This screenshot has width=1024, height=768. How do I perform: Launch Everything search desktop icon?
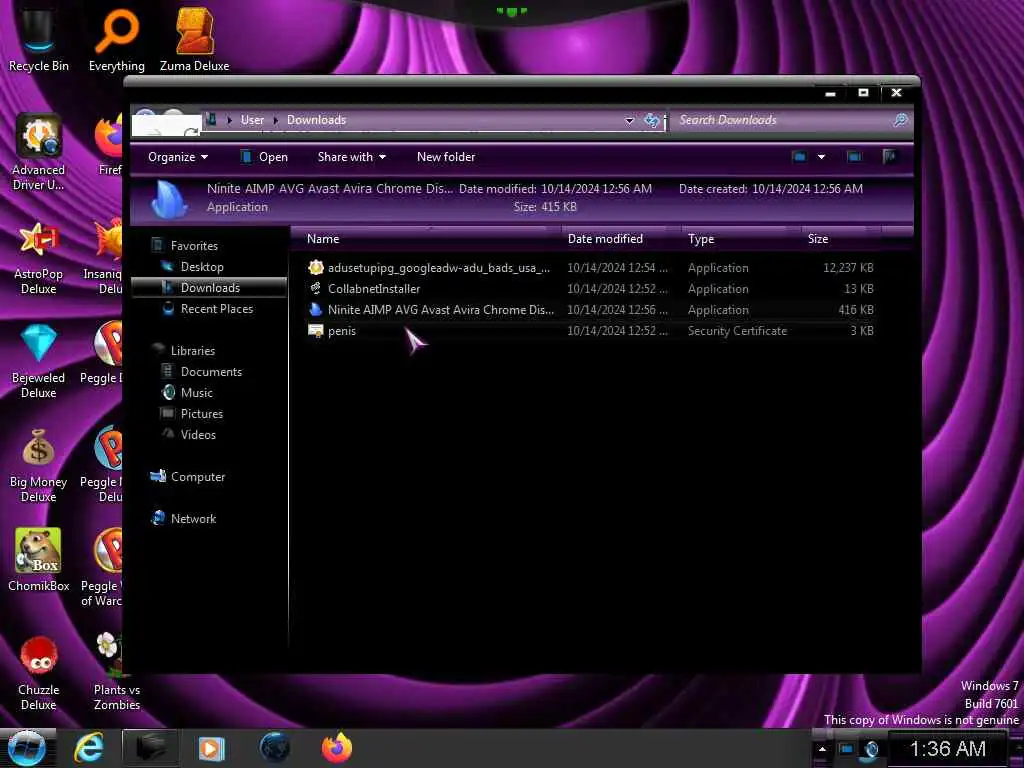pos(117,40)
